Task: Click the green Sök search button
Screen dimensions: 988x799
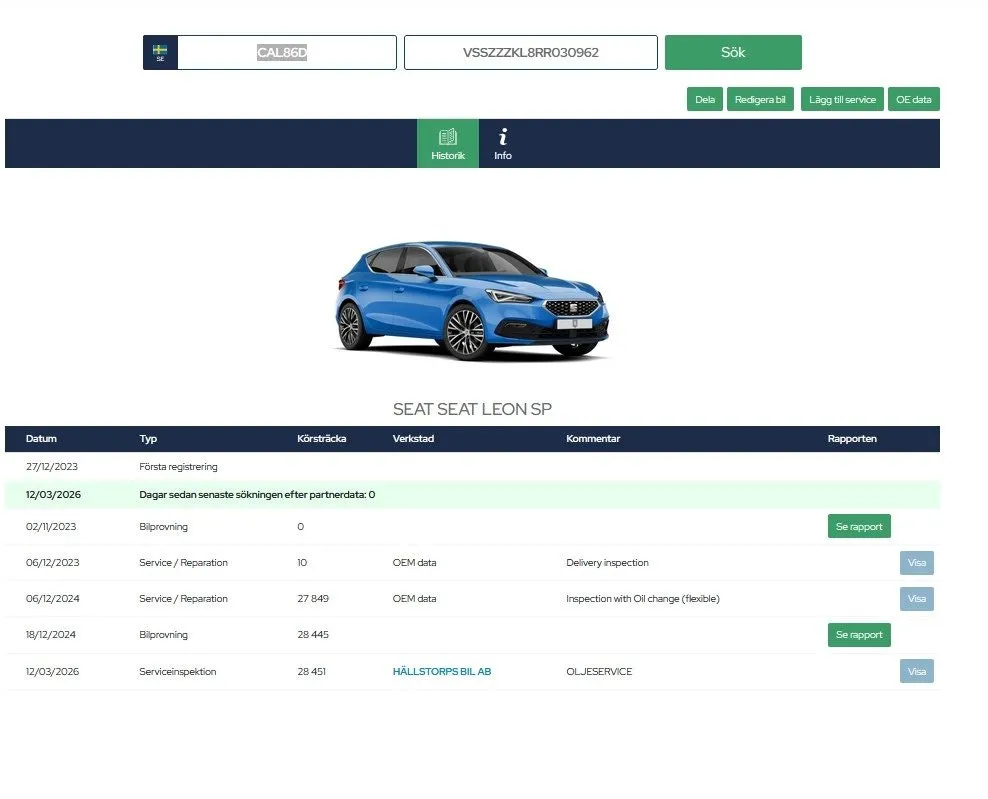Action: tap(733, 52)
